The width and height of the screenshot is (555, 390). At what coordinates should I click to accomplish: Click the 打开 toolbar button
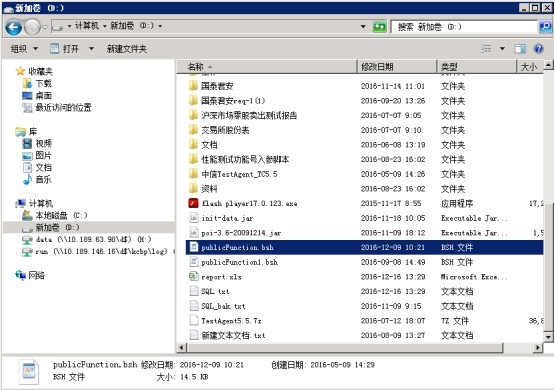coord(65,49)
